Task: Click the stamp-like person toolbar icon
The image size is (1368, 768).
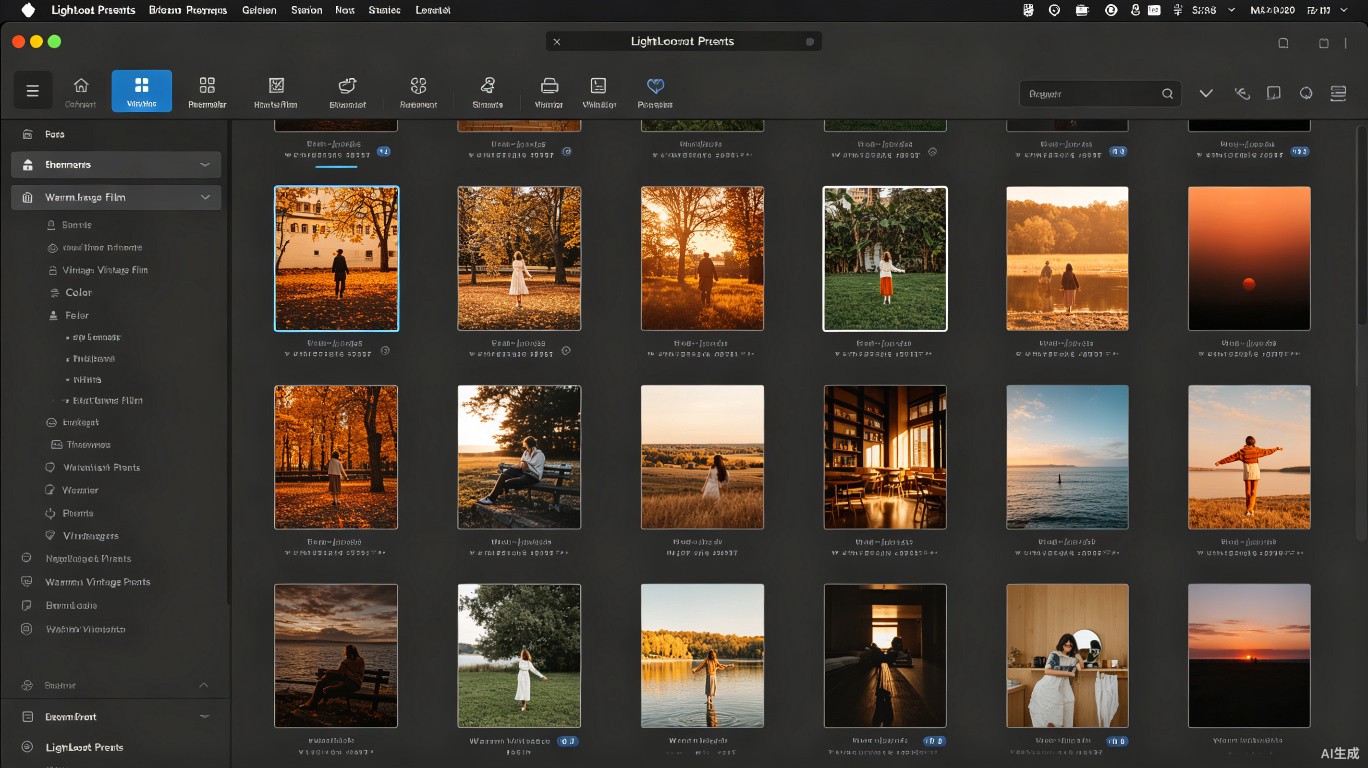Action: 488,86
